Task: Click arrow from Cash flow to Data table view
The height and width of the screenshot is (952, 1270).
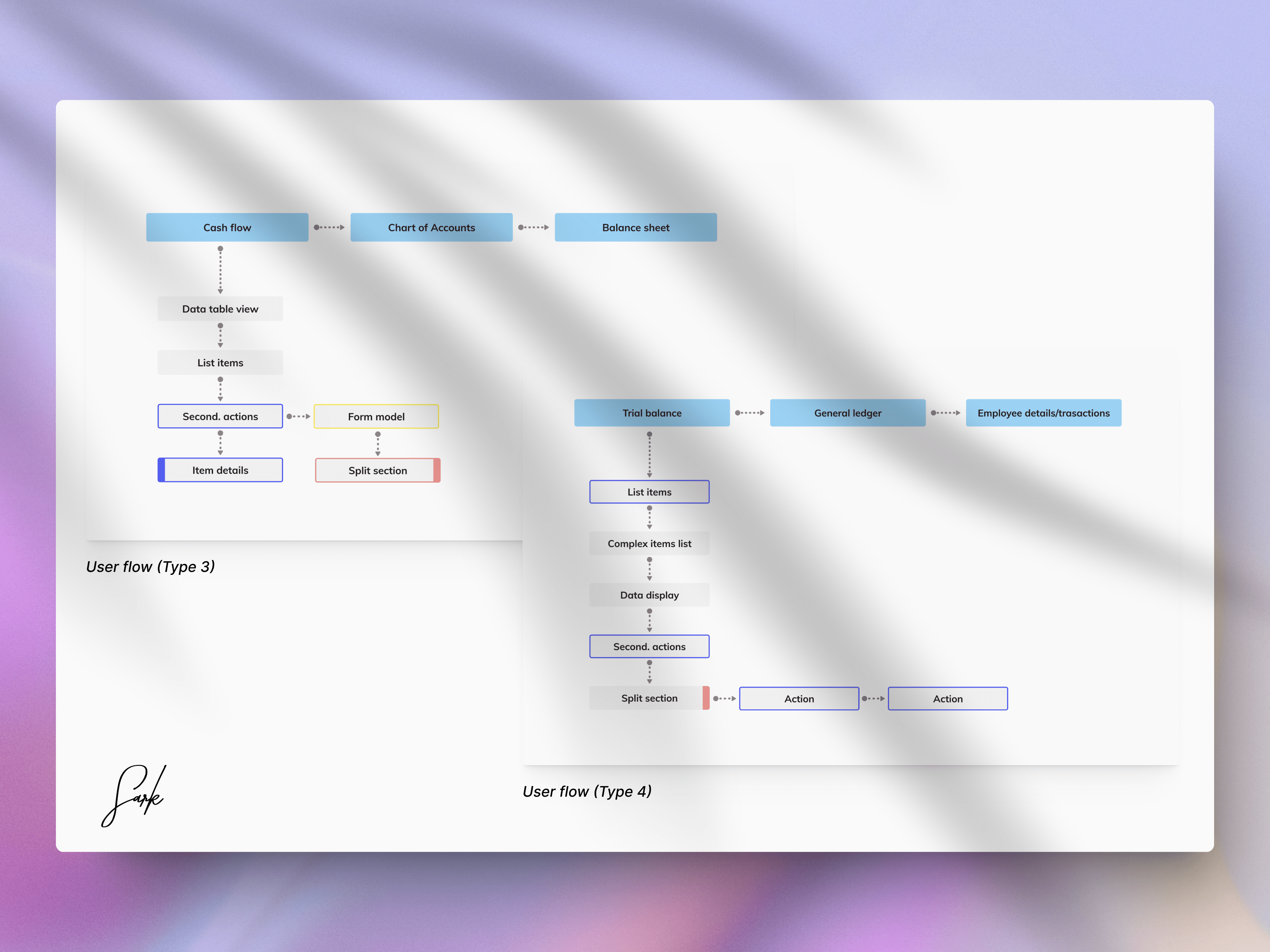Action: point(220,270)
